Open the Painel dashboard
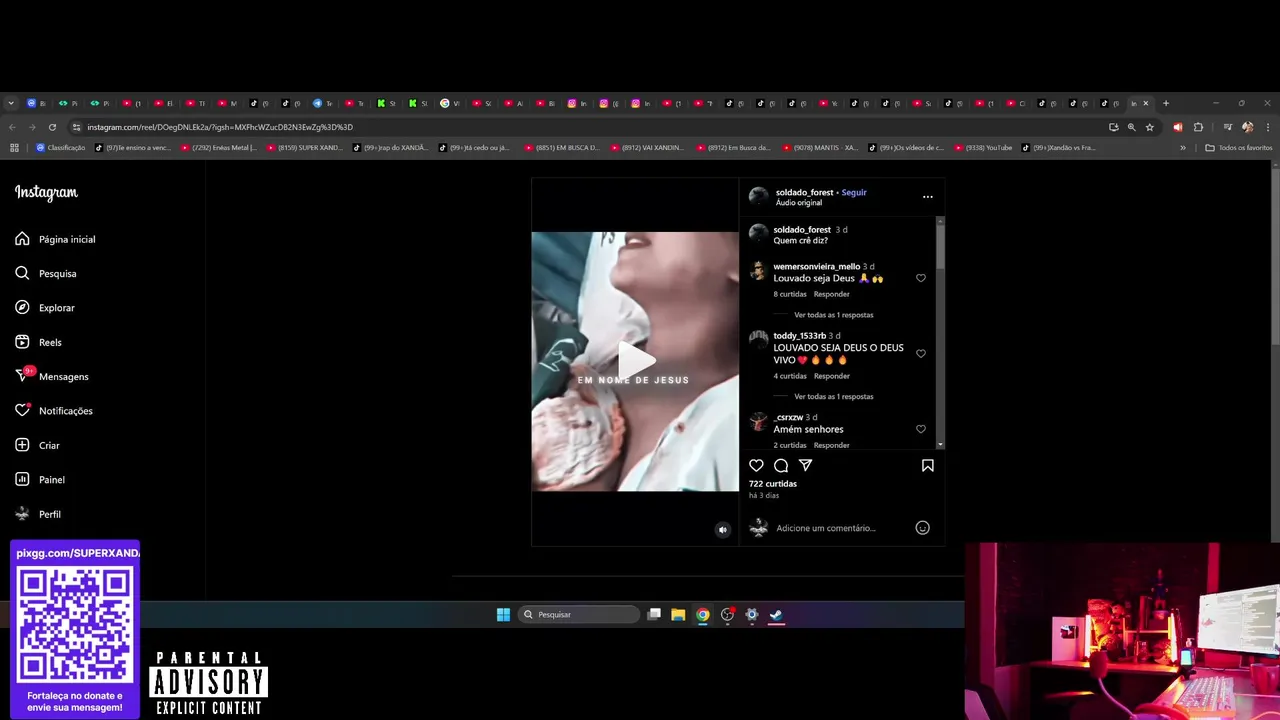This screenshot has width=1280, height=720. click(40, 480)
